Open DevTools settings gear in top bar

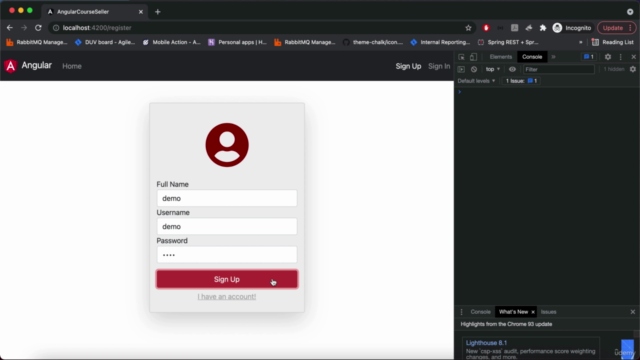608,57
